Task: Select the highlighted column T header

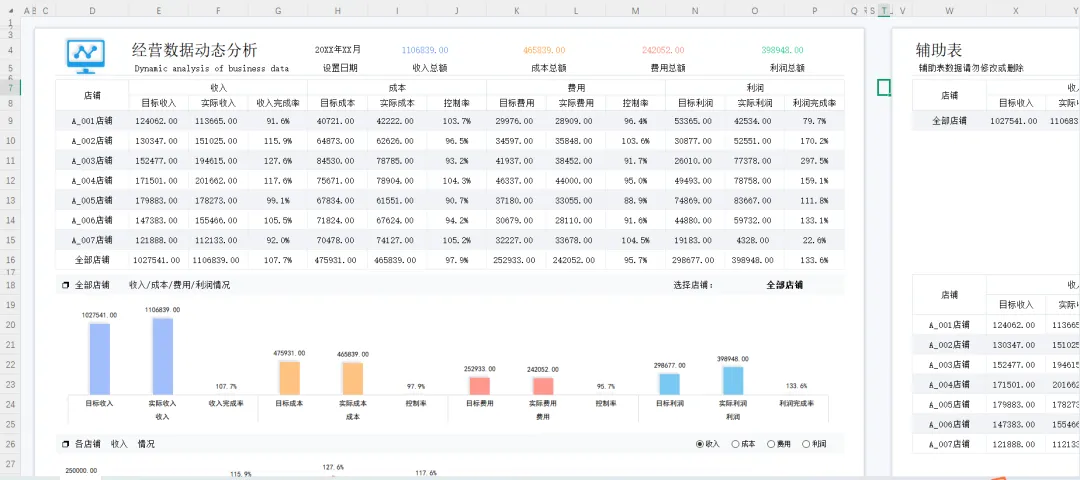Action: pyautogui.click(x=884, y=10)
